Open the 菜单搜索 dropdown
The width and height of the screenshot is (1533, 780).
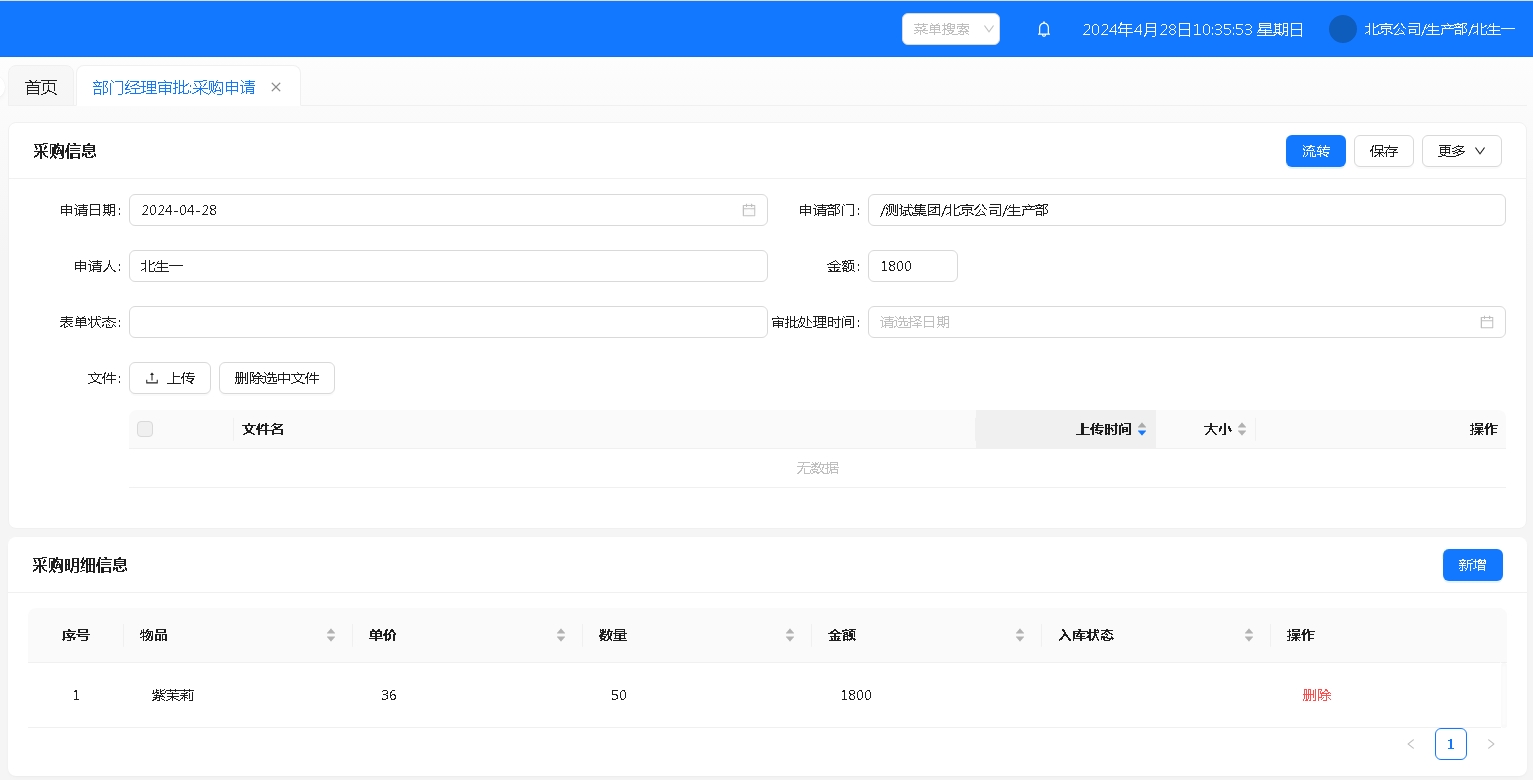tap(950, 29)
